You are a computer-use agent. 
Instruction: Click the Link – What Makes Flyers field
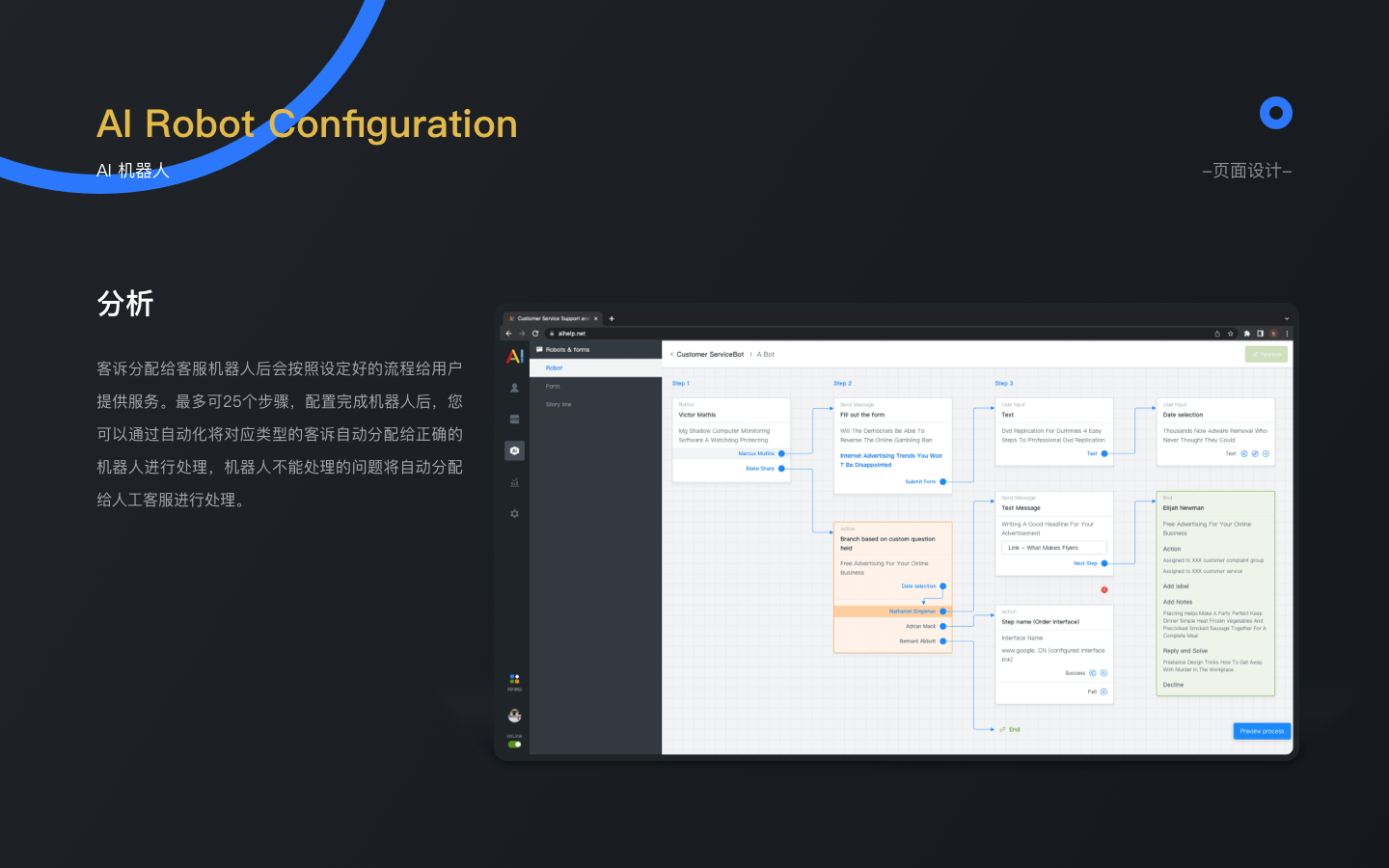(1054, 548)
